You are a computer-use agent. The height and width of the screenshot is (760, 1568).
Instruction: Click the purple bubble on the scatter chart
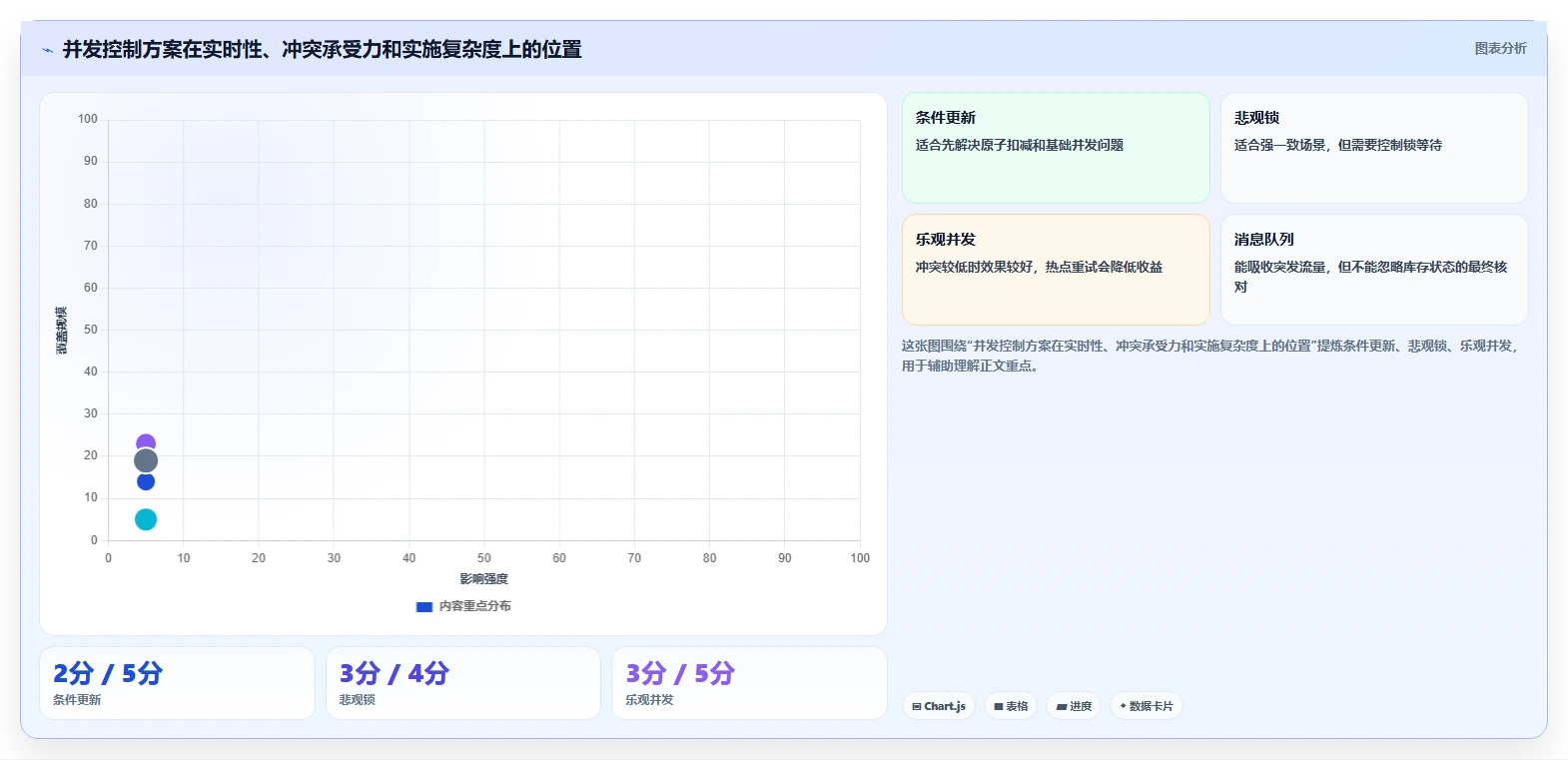(x=146, y=442)
